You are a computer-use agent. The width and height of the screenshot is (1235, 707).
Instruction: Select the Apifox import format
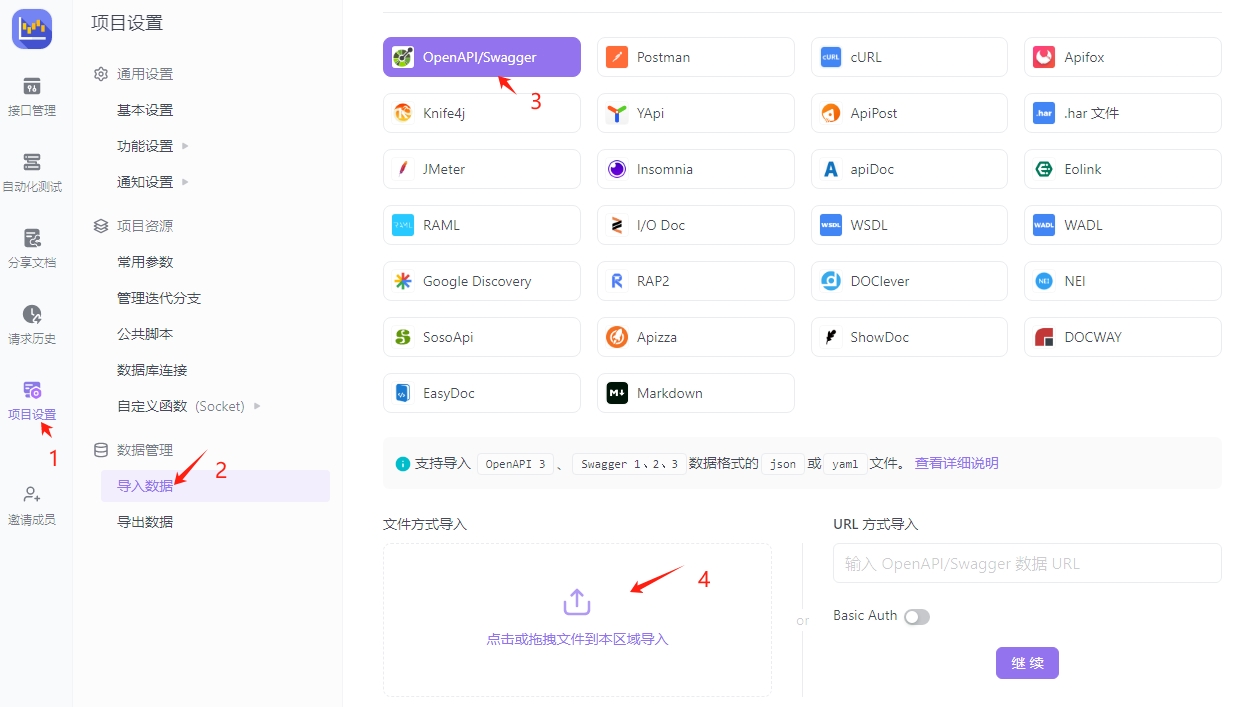[x=1123, y=57]
